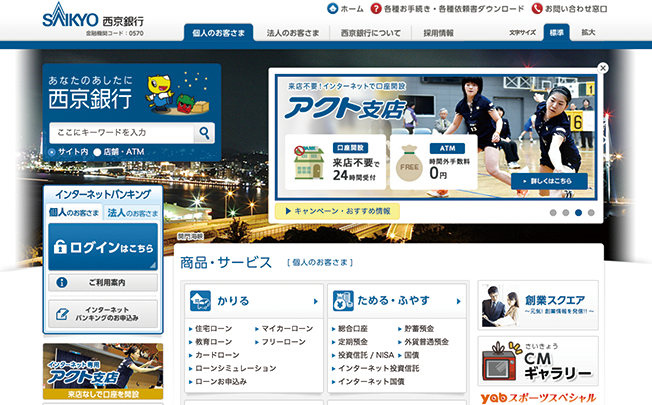This screenshot has width=652, height=405.
Task: Open フリーローン link
Action: 283,342
